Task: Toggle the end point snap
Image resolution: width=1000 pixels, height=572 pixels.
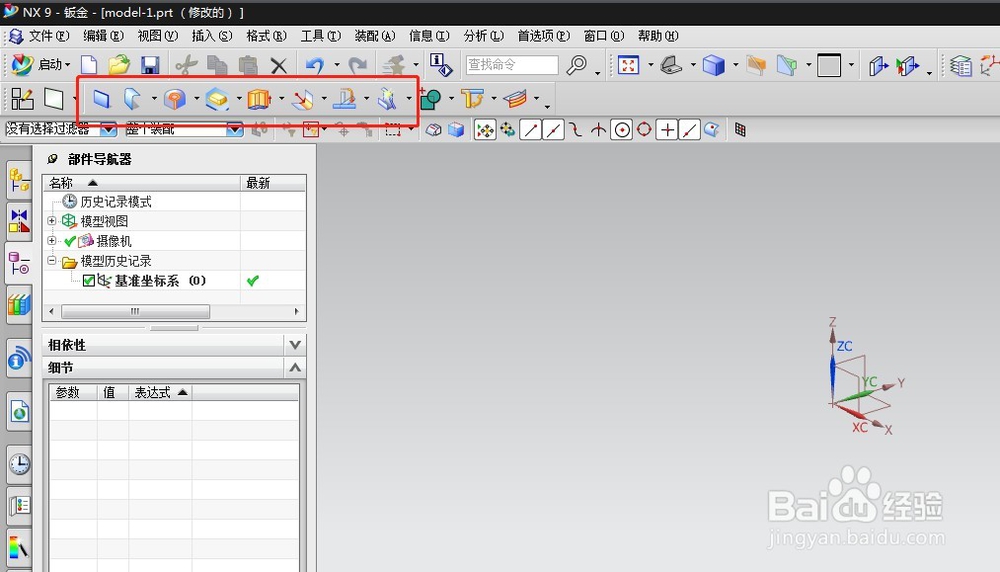Action: click(x=531, y=130)
